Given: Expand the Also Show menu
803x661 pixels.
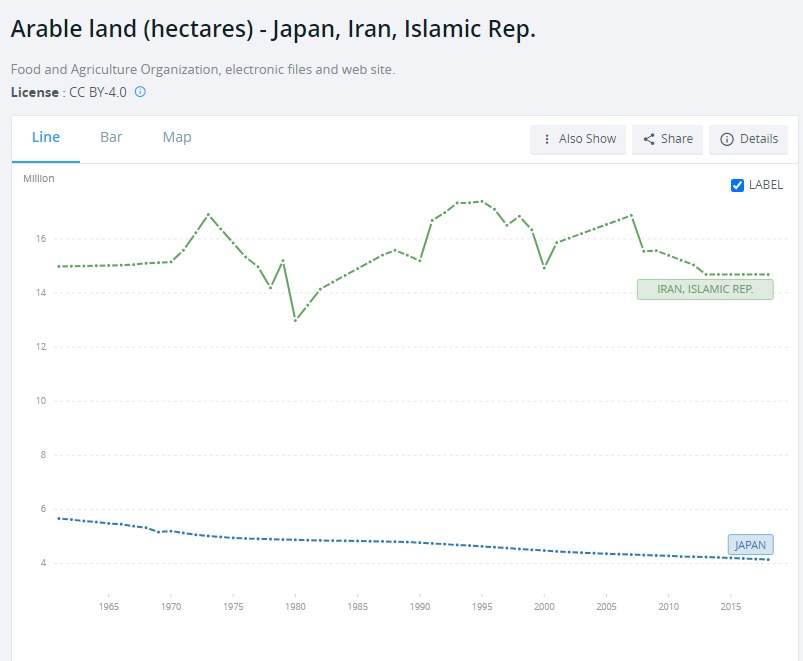Looking at the screenshot, I should click(x=578, y=139).
